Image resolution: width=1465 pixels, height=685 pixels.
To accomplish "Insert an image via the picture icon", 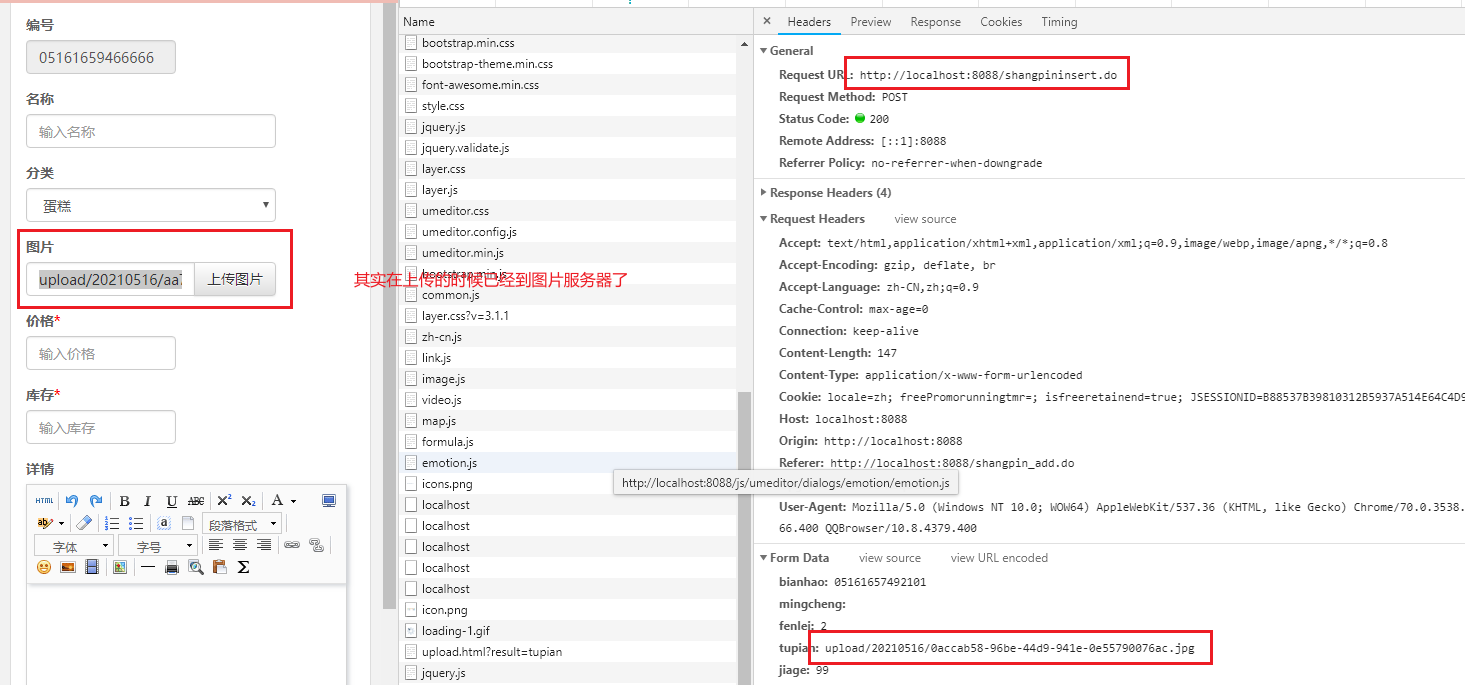I will [68, 567].
